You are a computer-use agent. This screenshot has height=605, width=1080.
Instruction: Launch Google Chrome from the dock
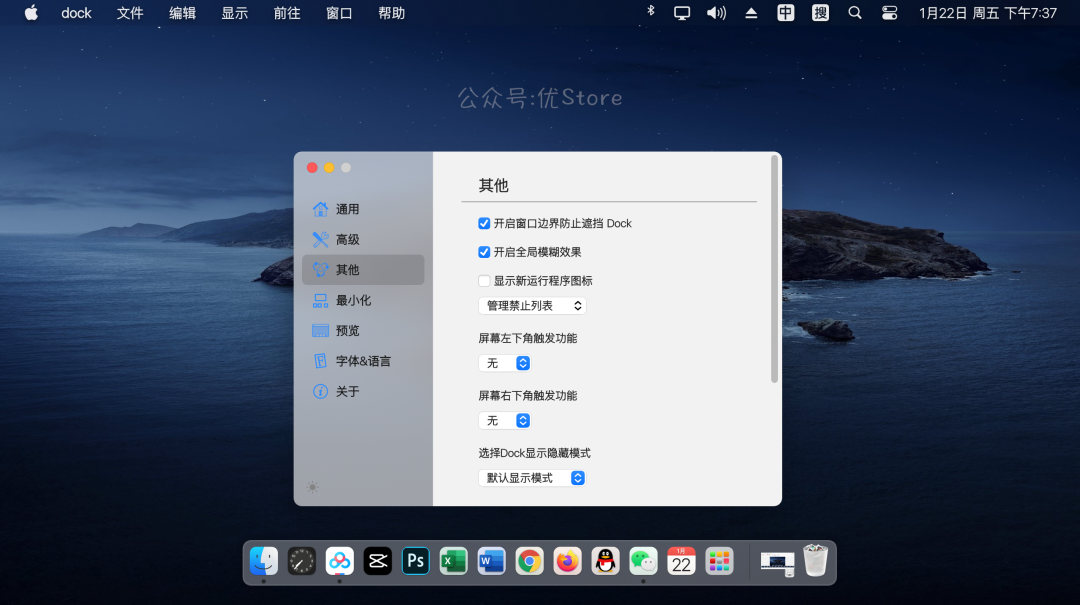(x=529, y=562)
